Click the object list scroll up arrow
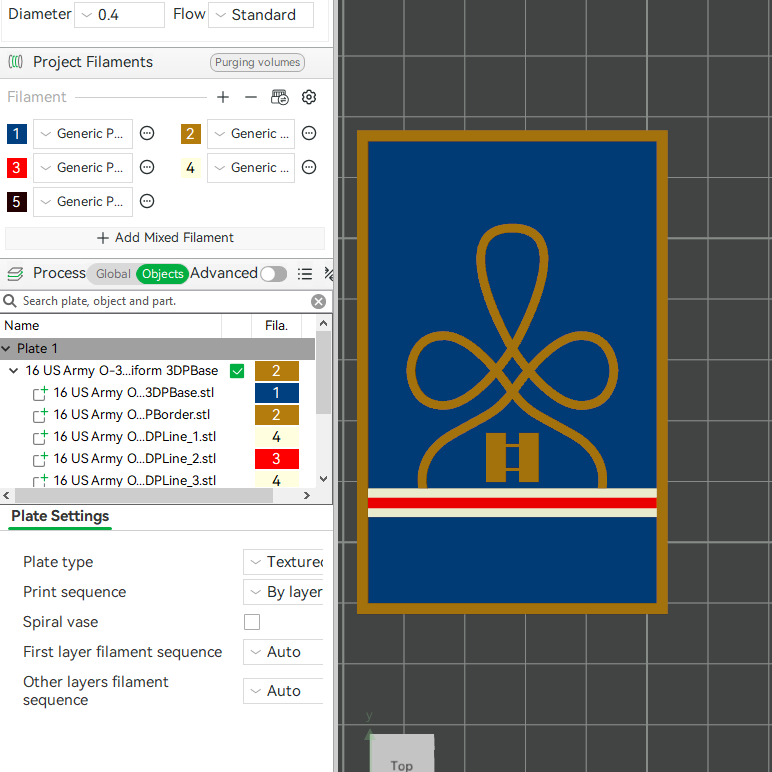772x772 pixels. (323, 323)
